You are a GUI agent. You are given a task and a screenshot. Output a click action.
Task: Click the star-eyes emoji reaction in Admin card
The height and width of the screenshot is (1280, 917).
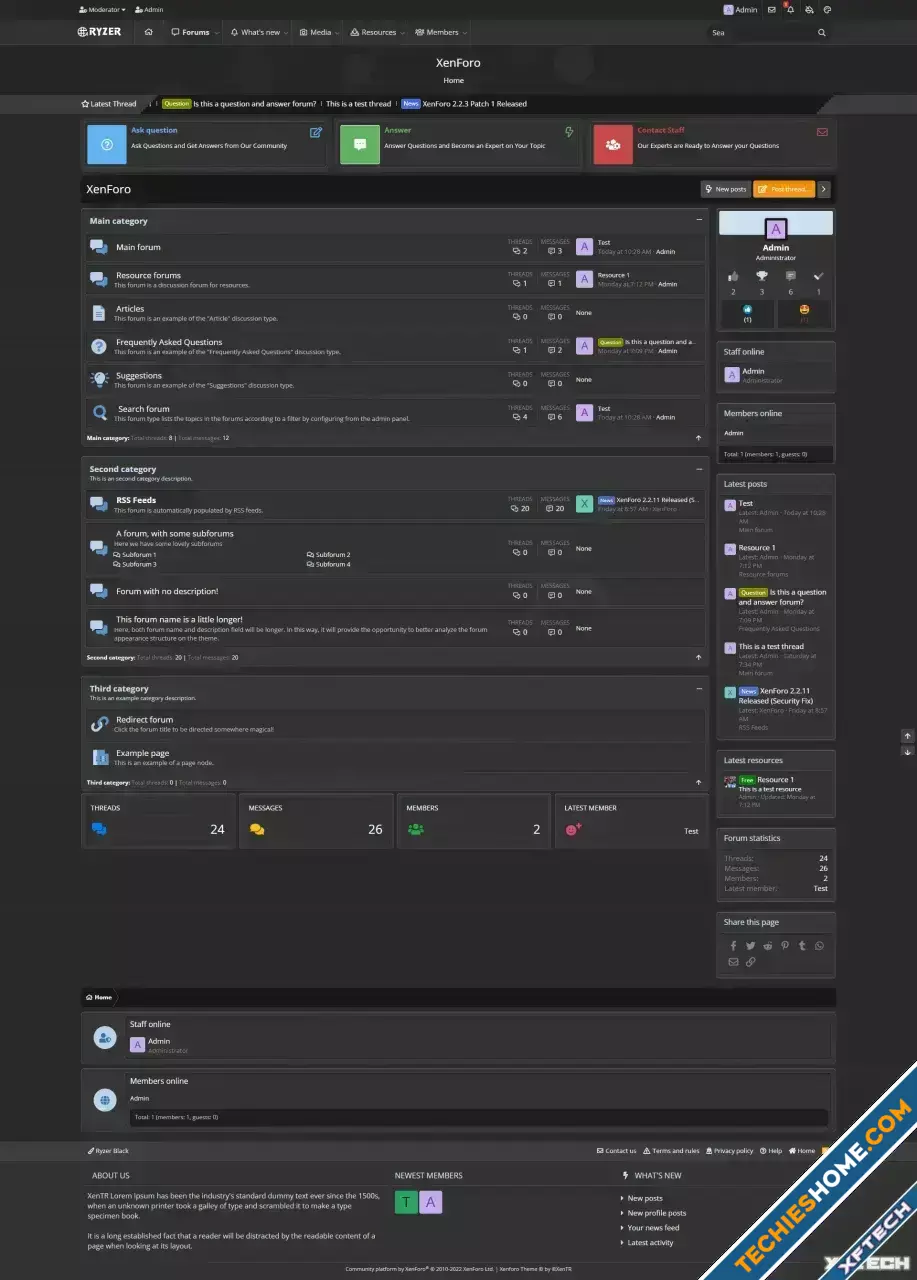(x=805, y=310)
